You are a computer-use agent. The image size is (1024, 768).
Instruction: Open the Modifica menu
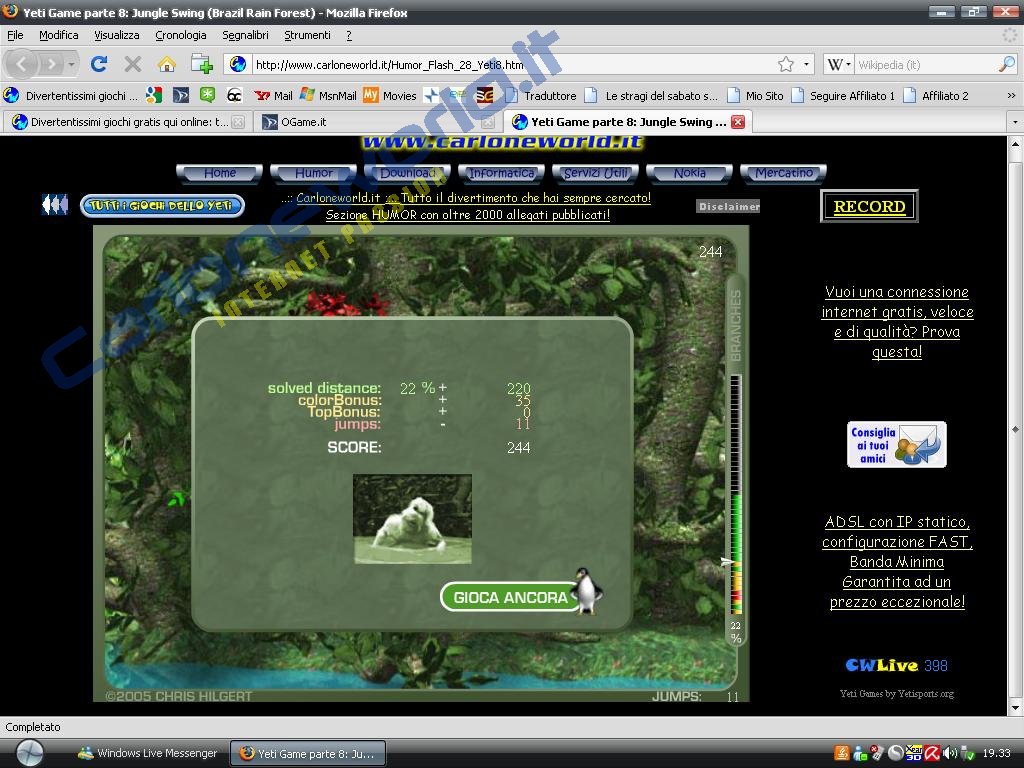[59, 35]
